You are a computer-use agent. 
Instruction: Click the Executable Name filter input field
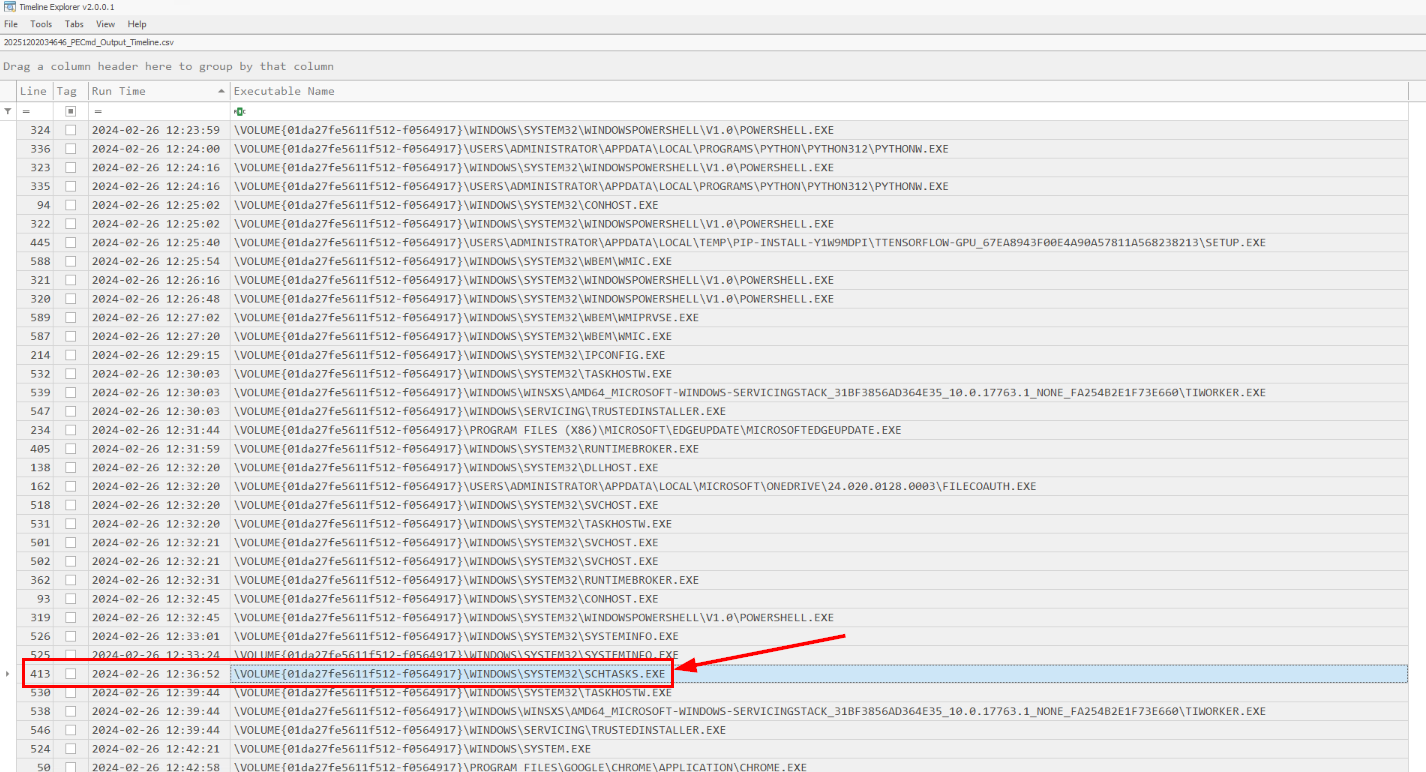pyautogui.click(x=800, y=111)
